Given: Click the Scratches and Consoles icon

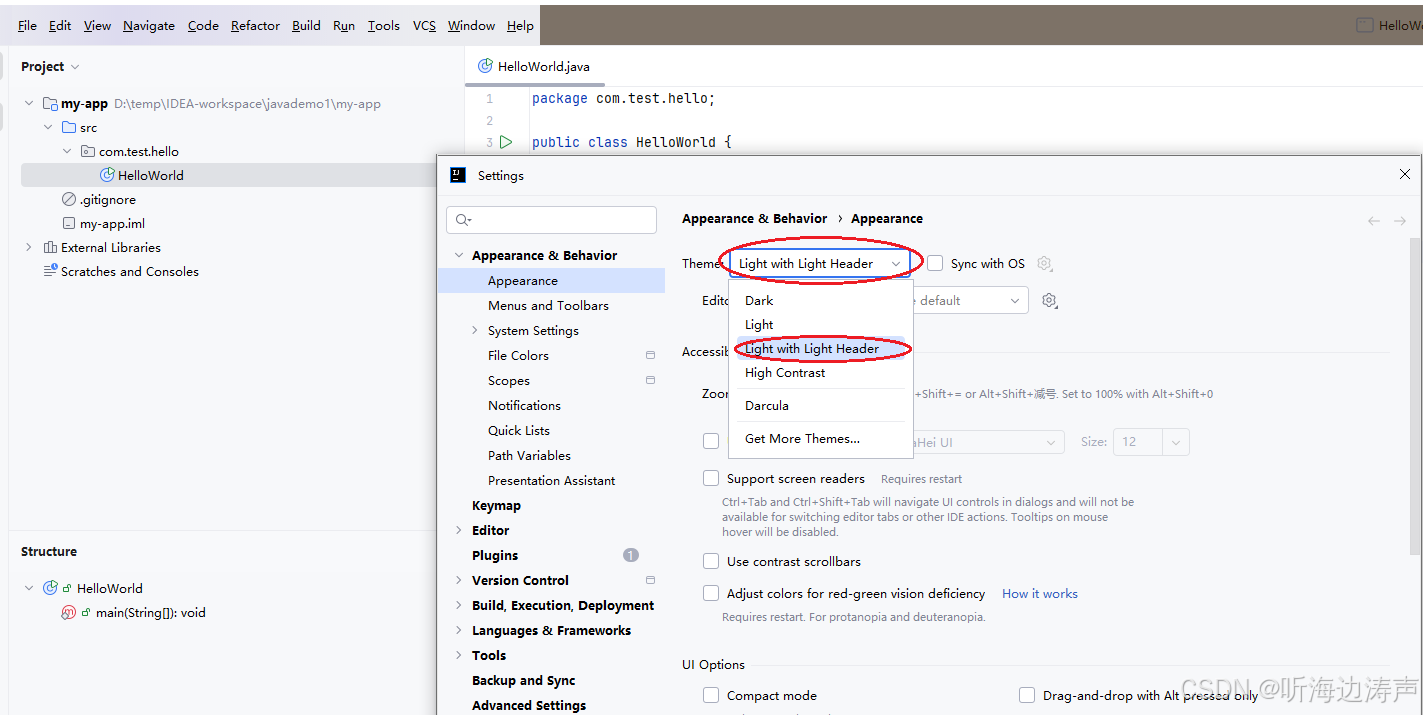Looking at the screenshot, I should tap(50, 271).
